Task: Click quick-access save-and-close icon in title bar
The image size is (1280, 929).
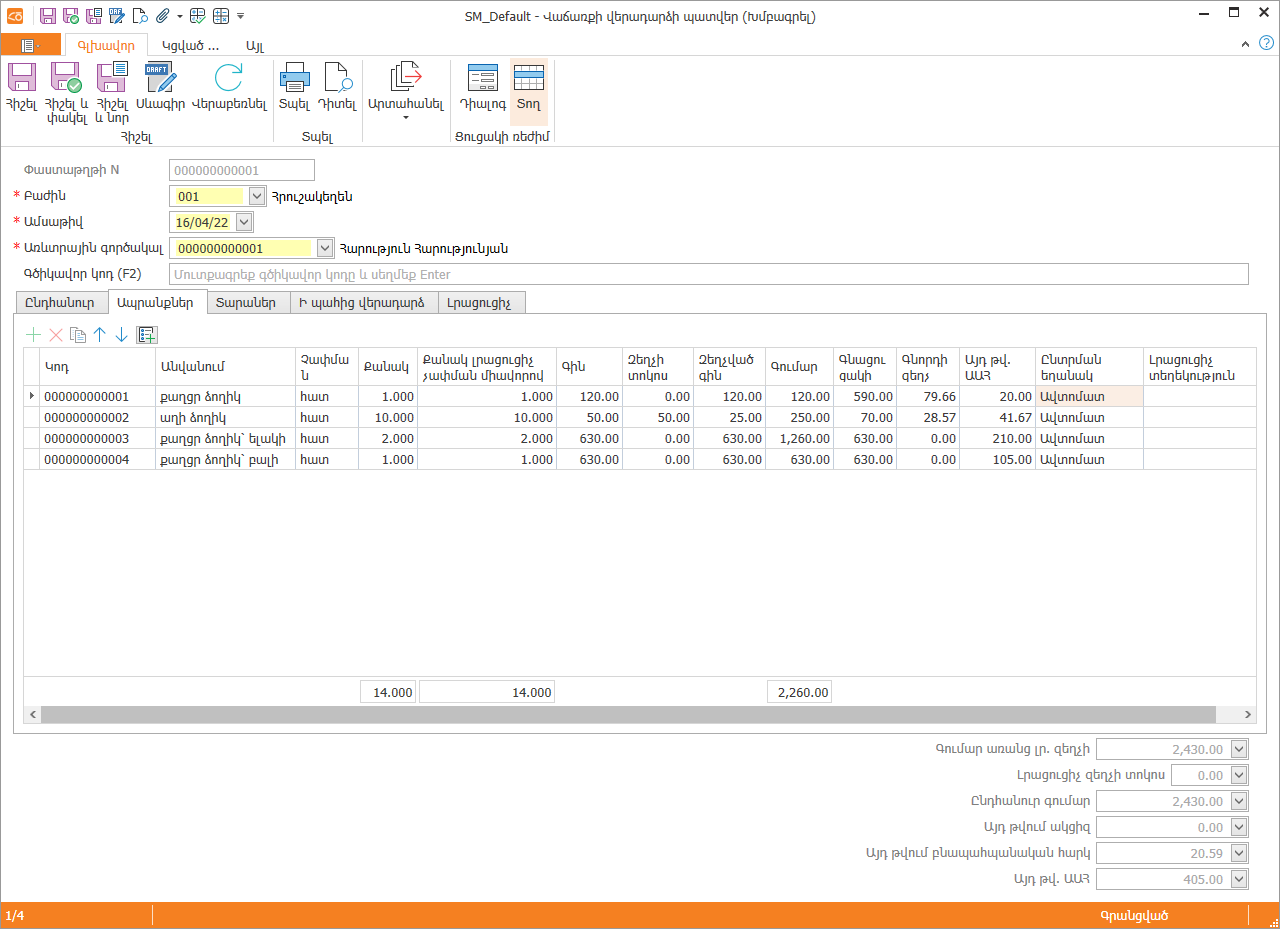Action: click(x=71, y=16)
